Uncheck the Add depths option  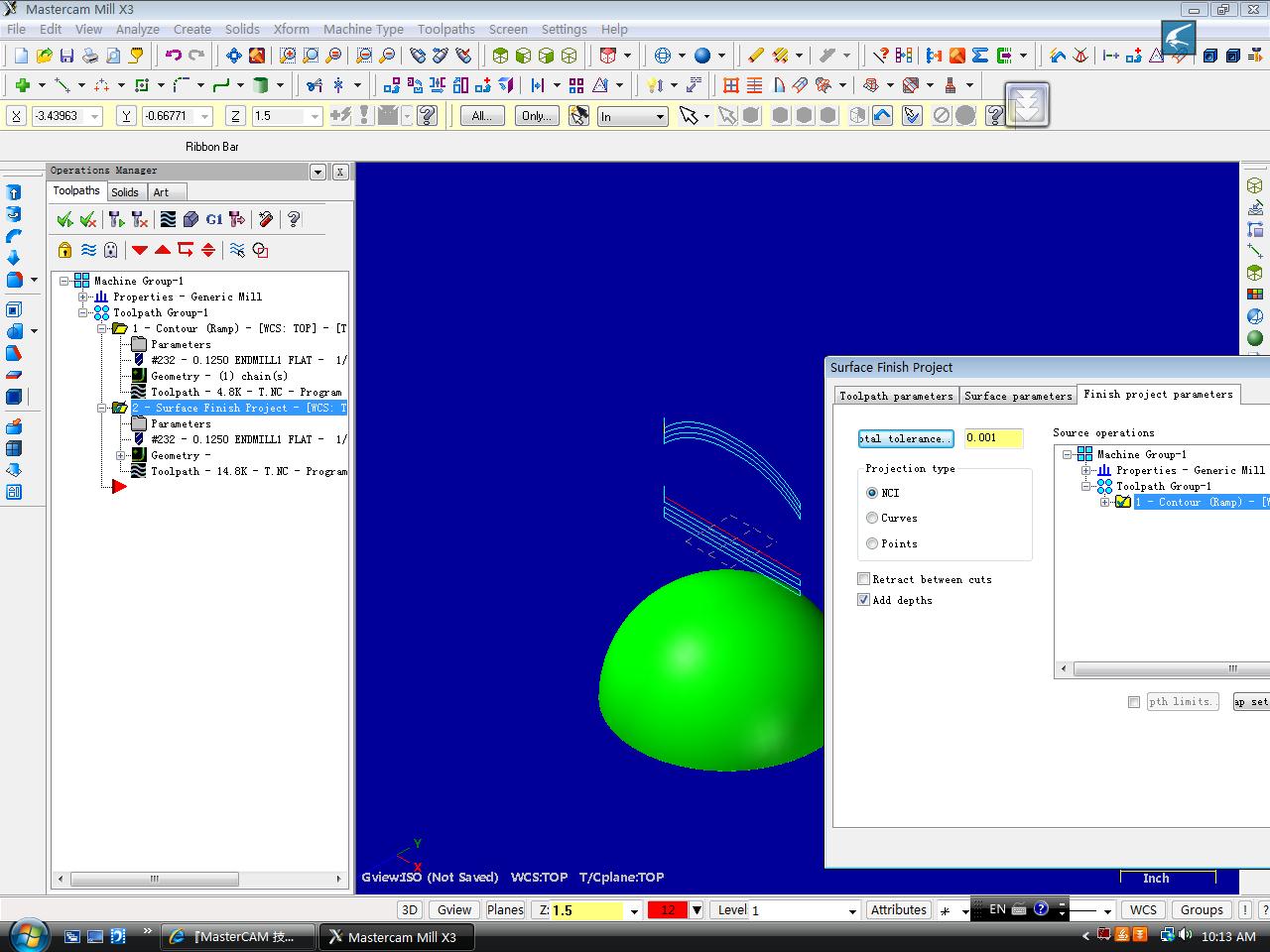(864, 600)
